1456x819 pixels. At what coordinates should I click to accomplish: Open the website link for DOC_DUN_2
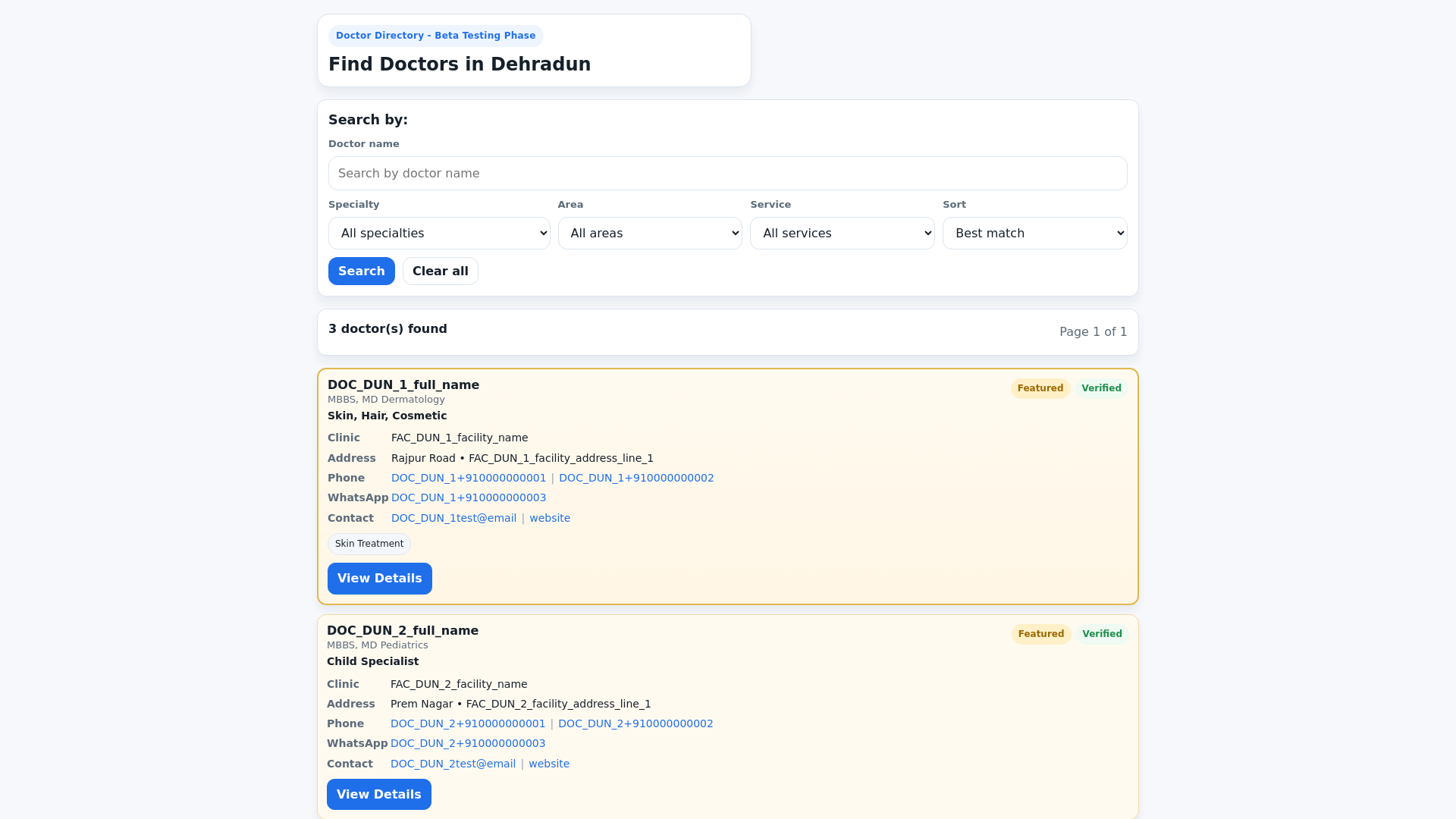tap(548, 764)
